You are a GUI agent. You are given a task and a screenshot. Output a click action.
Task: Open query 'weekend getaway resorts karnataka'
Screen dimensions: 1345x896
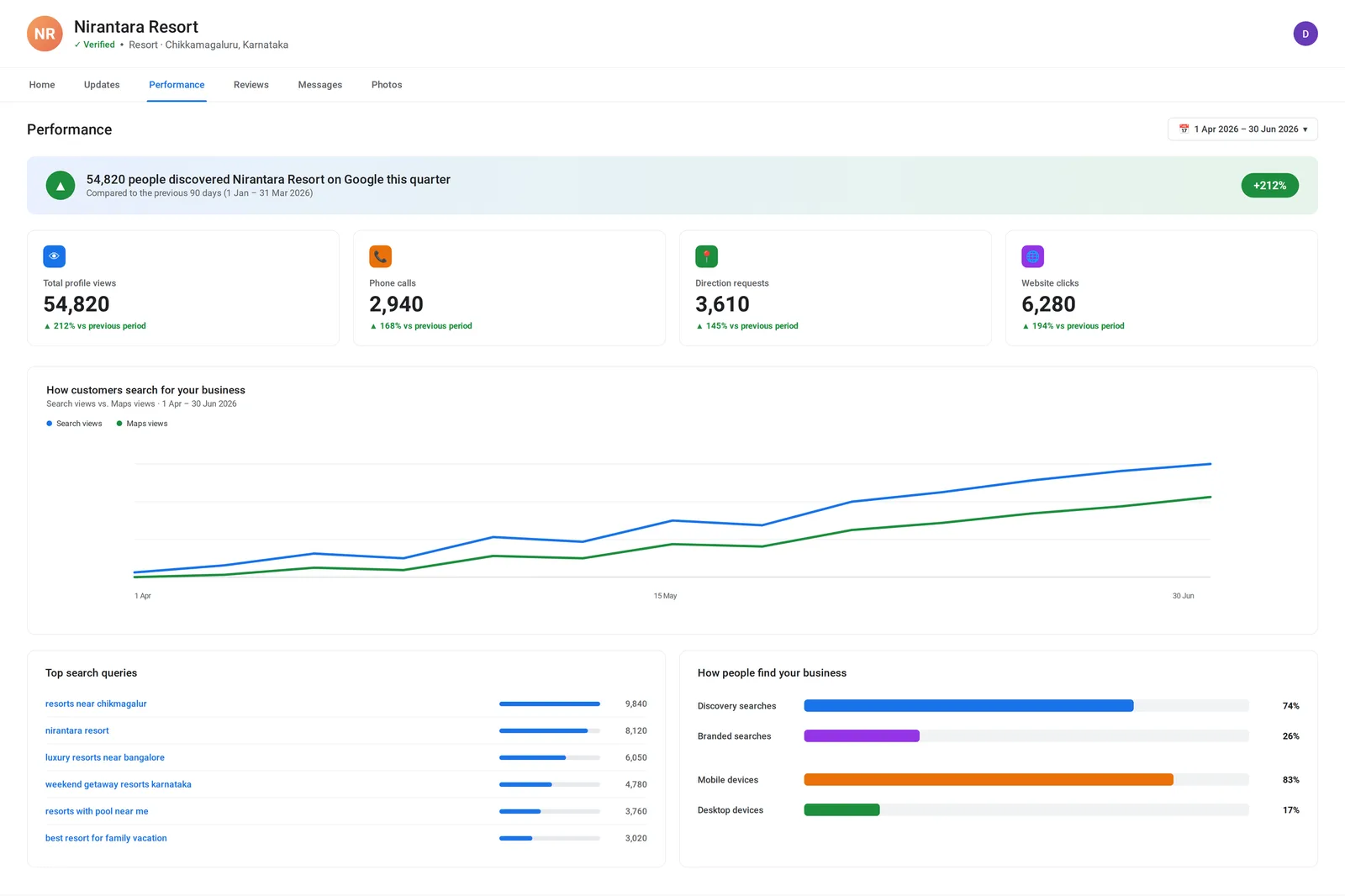[119, 784]
